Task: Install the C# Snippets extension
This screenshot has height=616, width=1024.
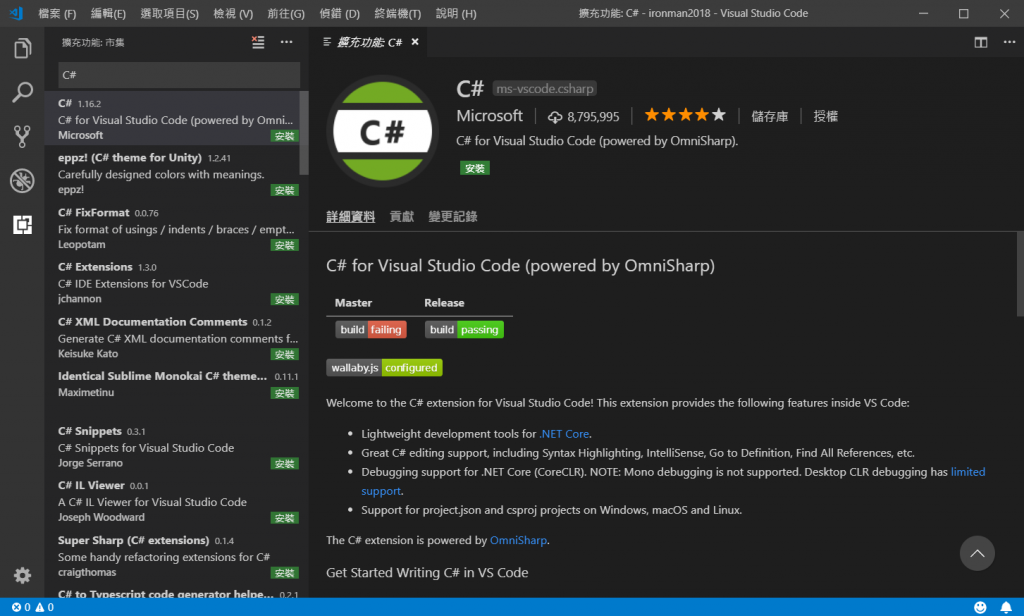Action: click(x=285, y=464)
